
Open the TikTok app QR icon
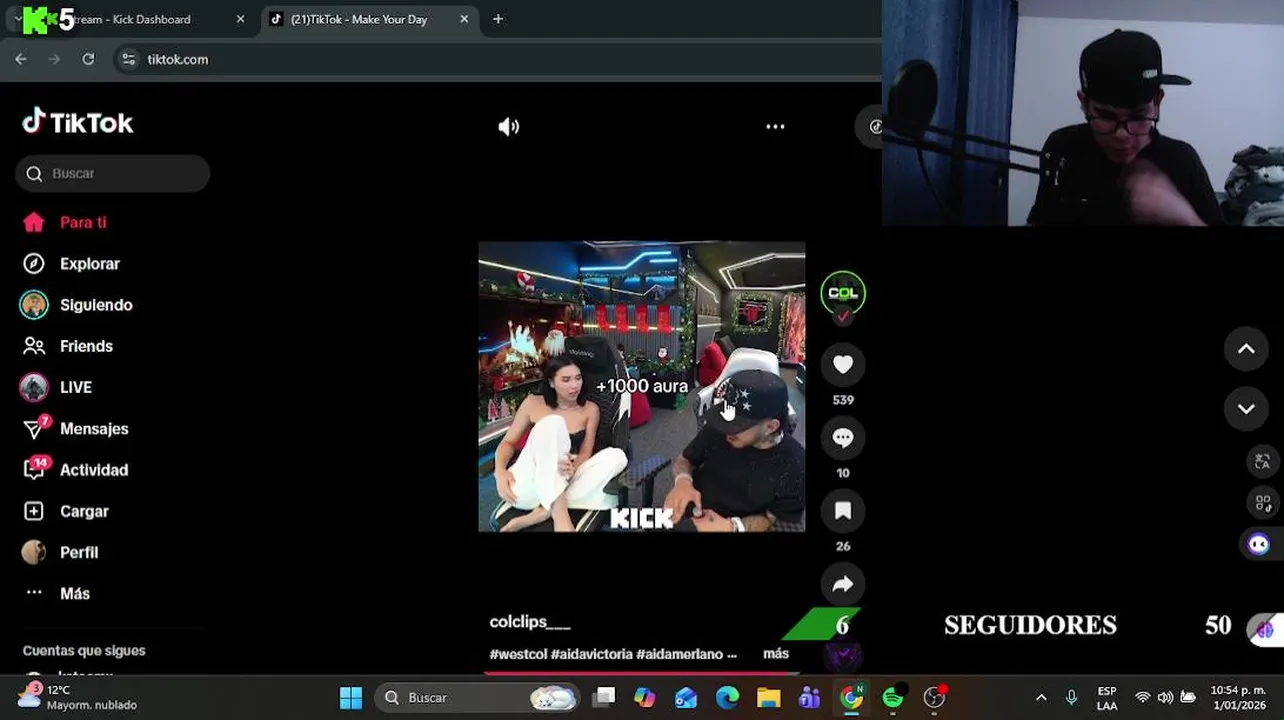(1261, 503)
